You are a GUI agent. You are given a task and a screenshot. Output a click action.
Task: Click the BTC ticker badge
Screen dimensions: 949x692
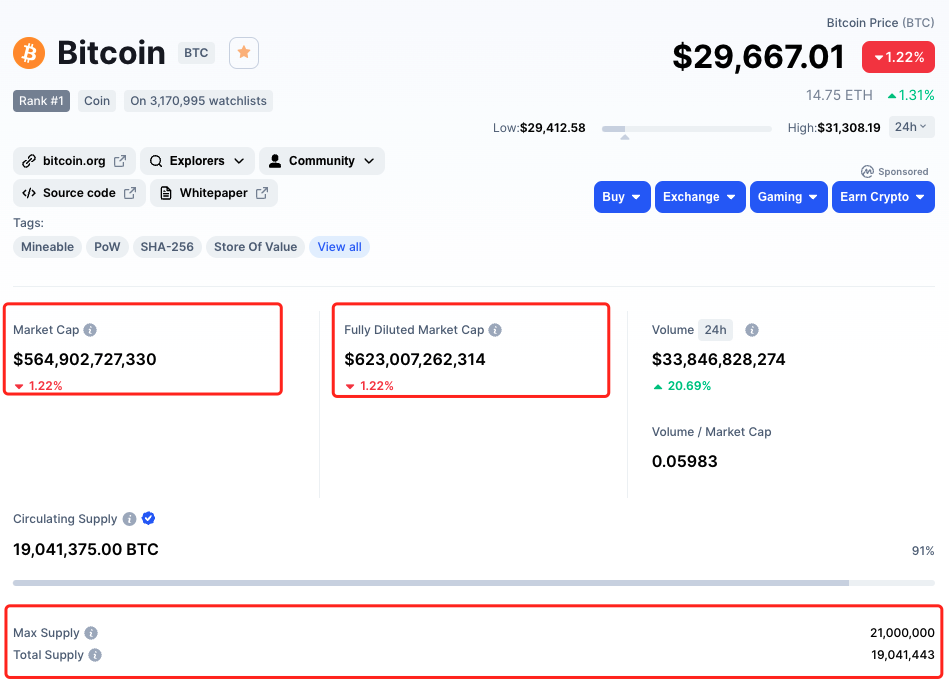coord(196,53)
